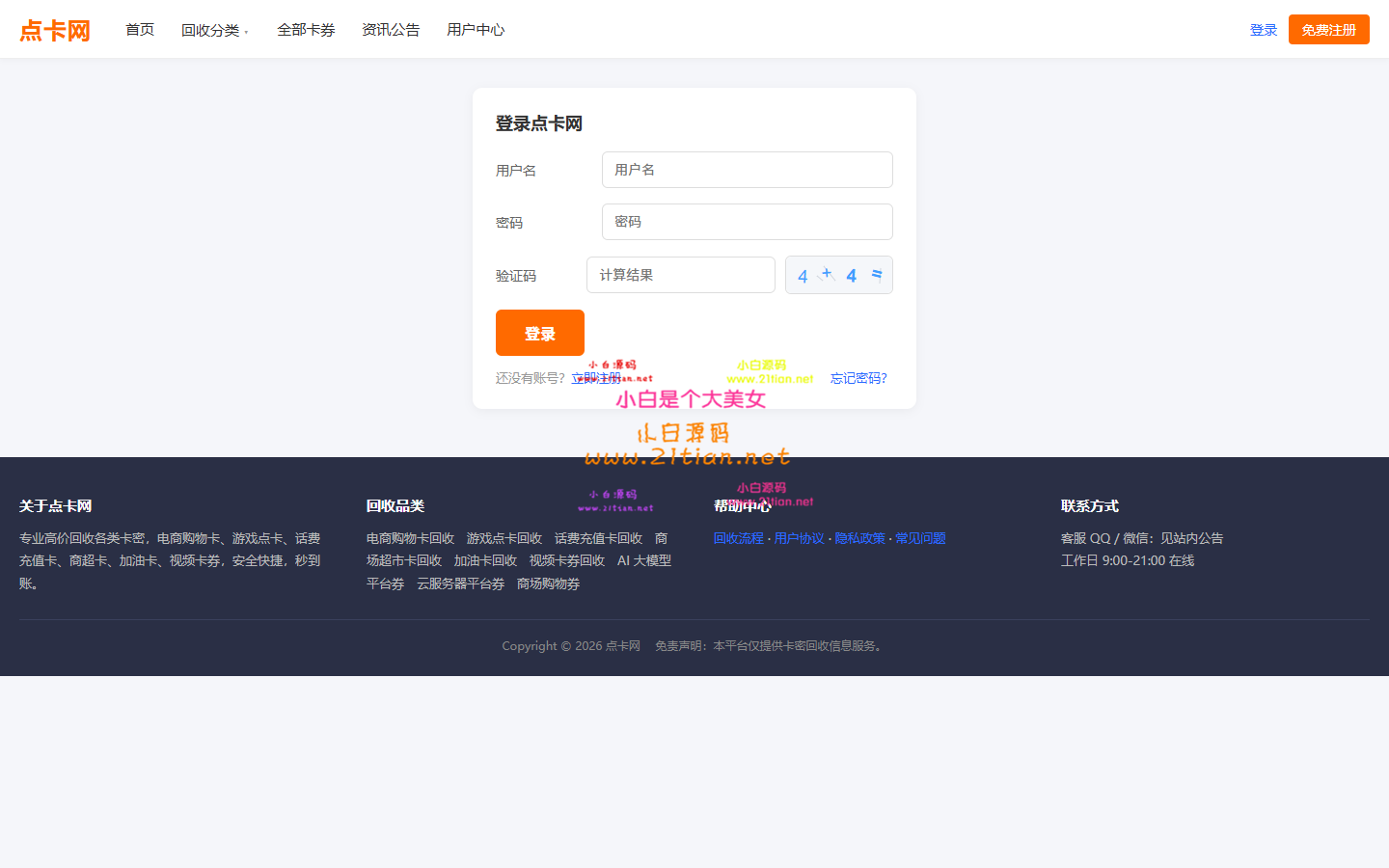
Task: Click 加油卡回收 in footer
Action: pos(485,560)
